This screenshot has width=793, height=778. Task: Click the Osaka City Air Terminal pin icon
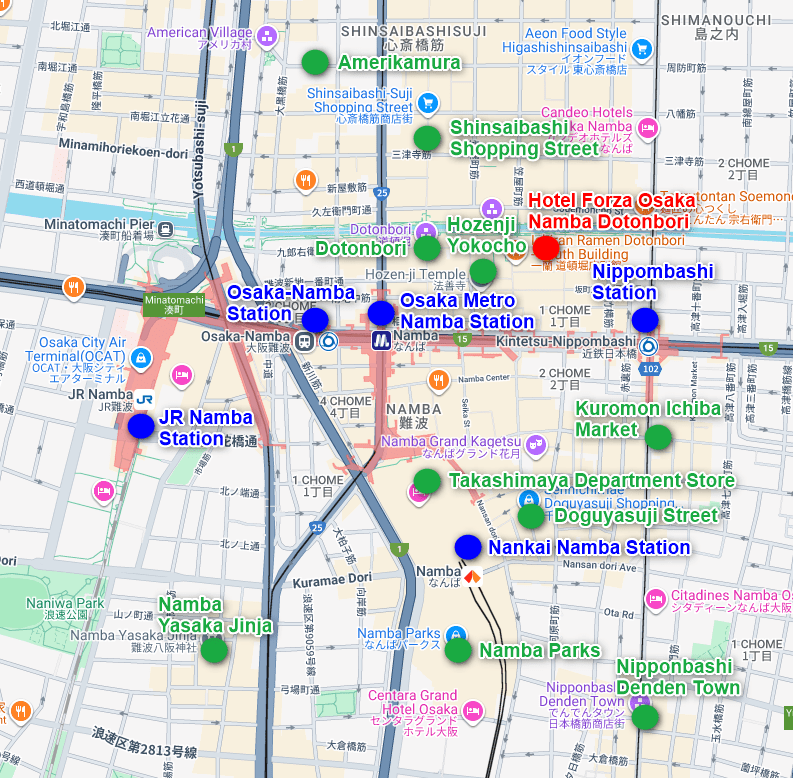[x=141, y=358]
